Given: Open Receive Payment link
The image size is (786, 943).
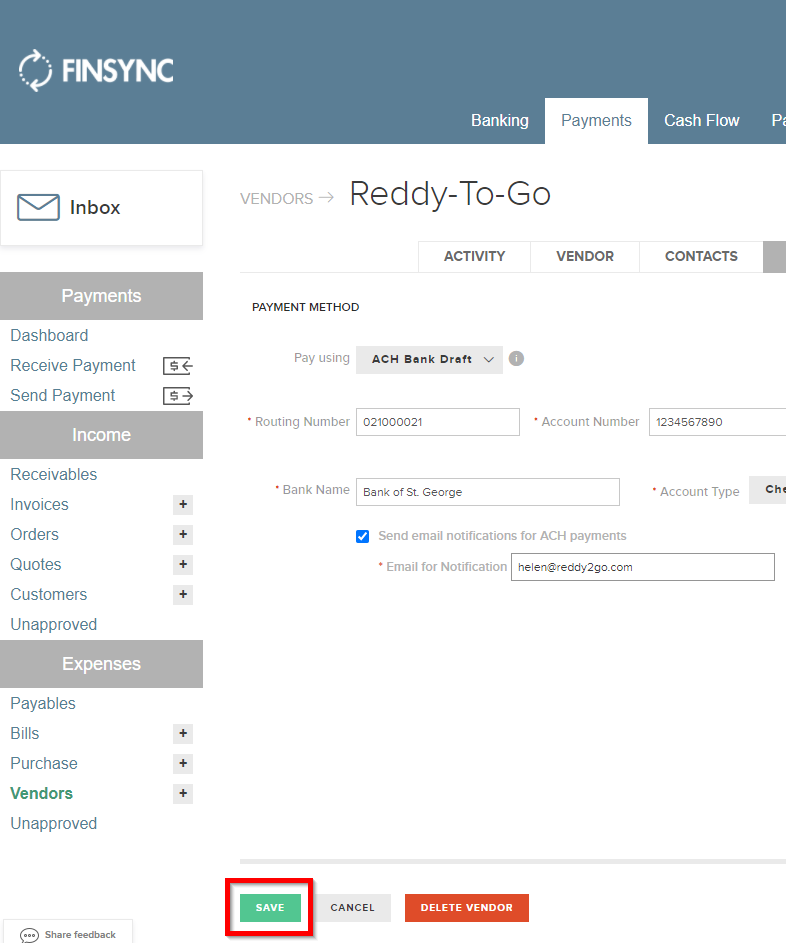Looking at the screenshot, I should 73,366.
